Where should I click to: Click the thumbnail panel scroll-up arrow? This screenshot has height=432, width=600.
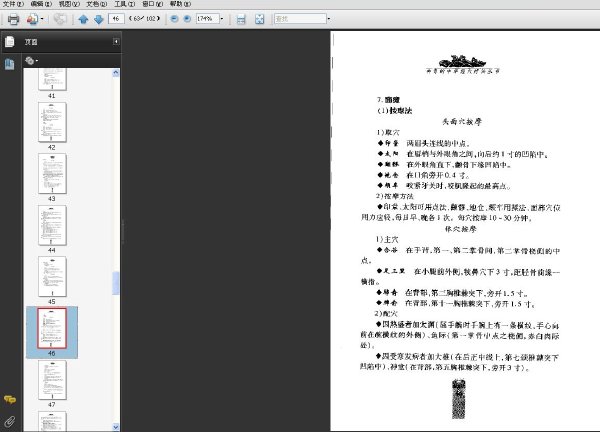pyautogui.click(x=116, y=73)
